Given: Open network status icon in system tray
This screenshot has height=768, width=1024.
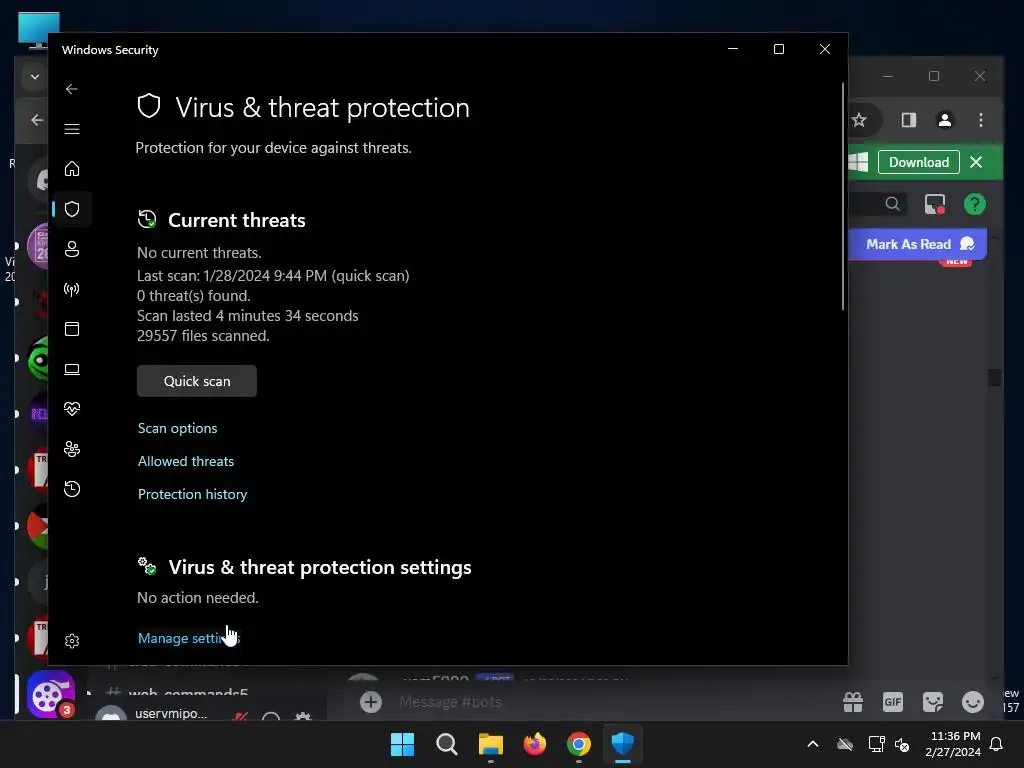Looking at the screenshot, I should (876, 744).
